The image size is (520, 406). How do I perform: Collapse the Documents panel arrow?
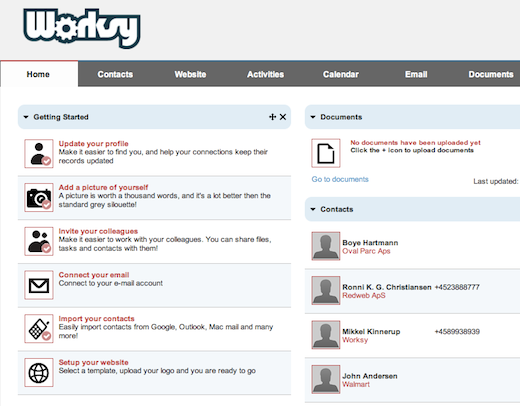[313, 117]
